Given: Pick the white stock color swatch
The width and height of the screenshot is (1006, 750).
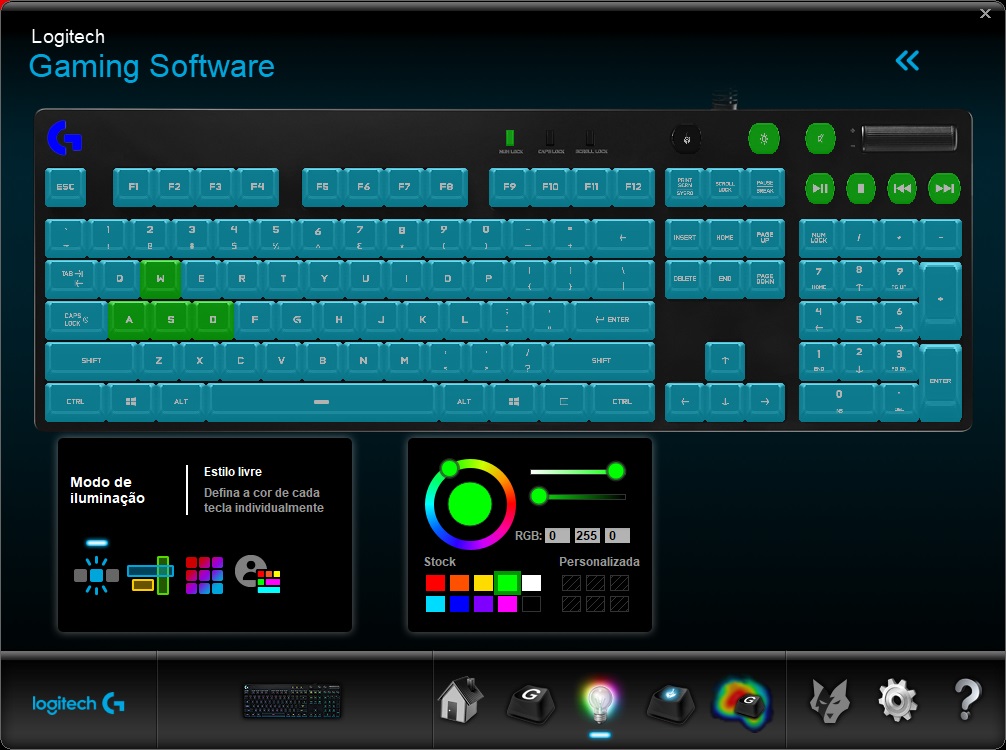Looking at the screenshot, I should pos(531,583).
